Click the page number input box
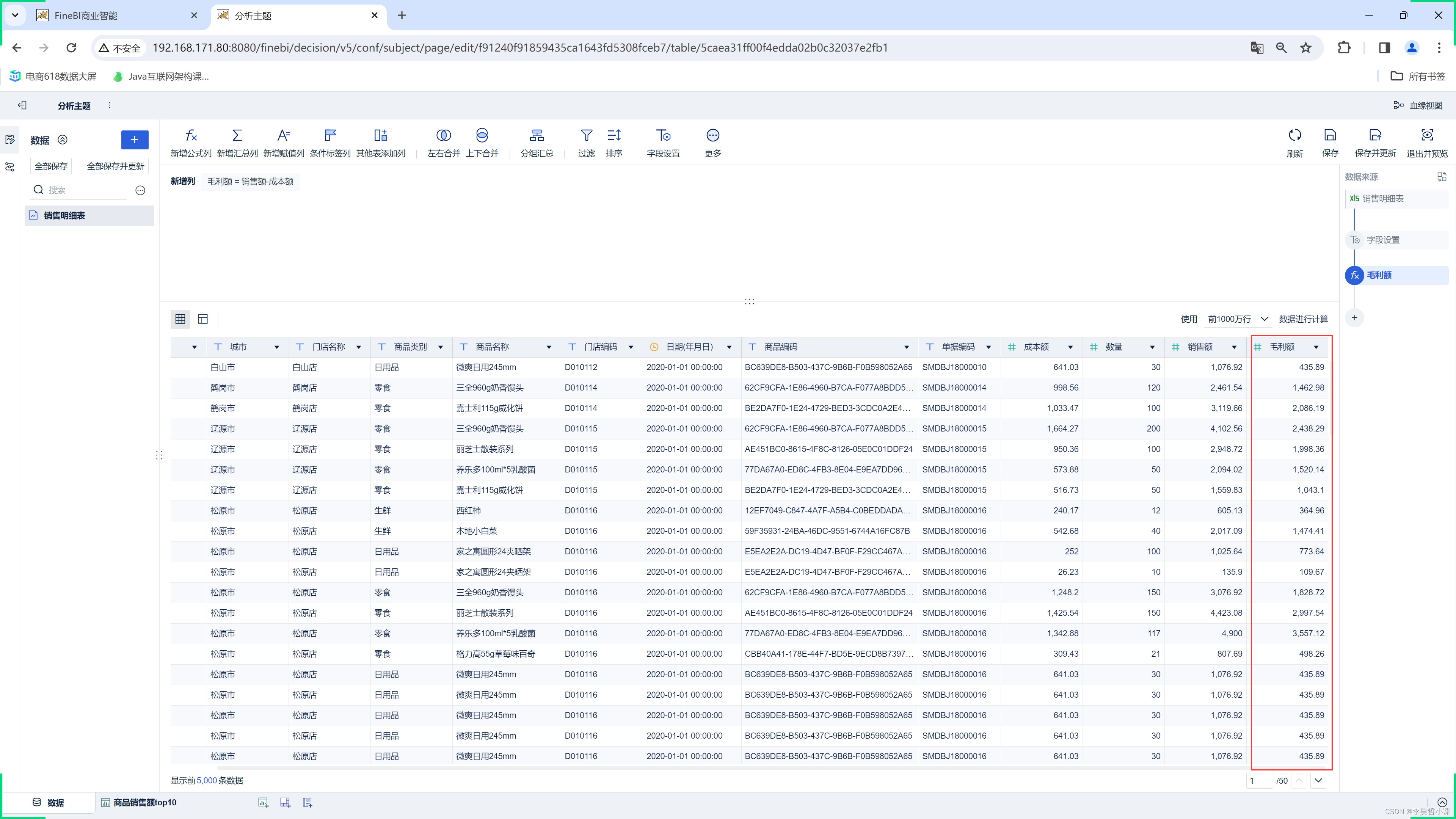This screenshot has height=819, width=1456. [1259, 781]
